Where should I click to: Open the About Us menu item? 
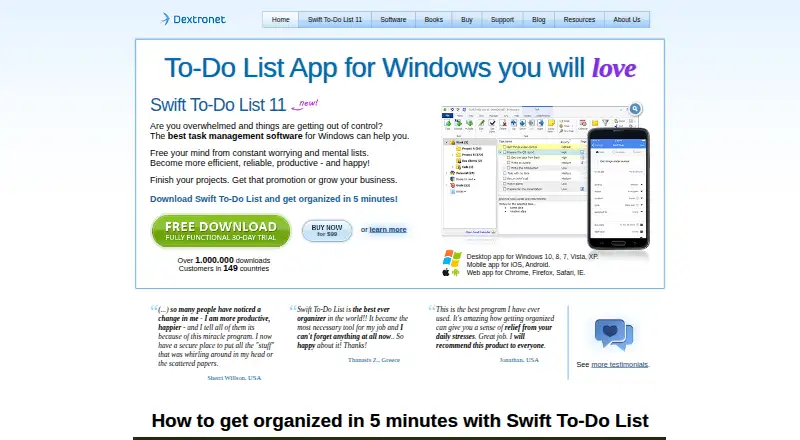pyautogui.click(x=627, y=19)
